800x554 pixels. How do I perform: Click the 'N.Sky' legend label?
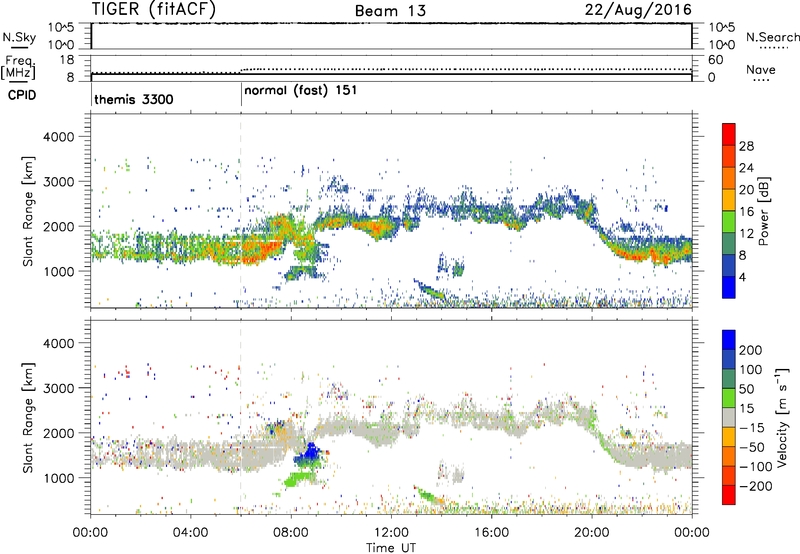point(19,37)
